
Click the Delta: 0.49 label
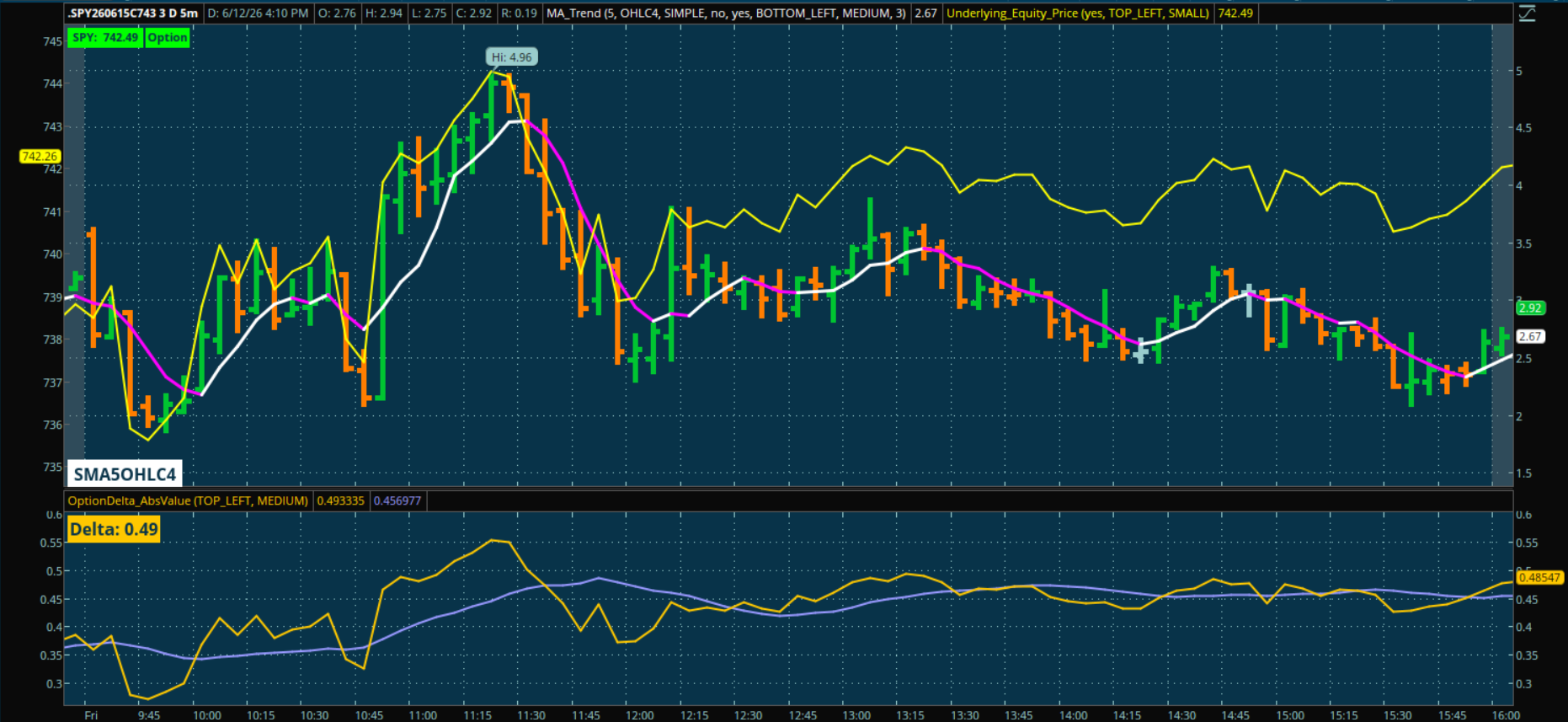coord(114,529)
